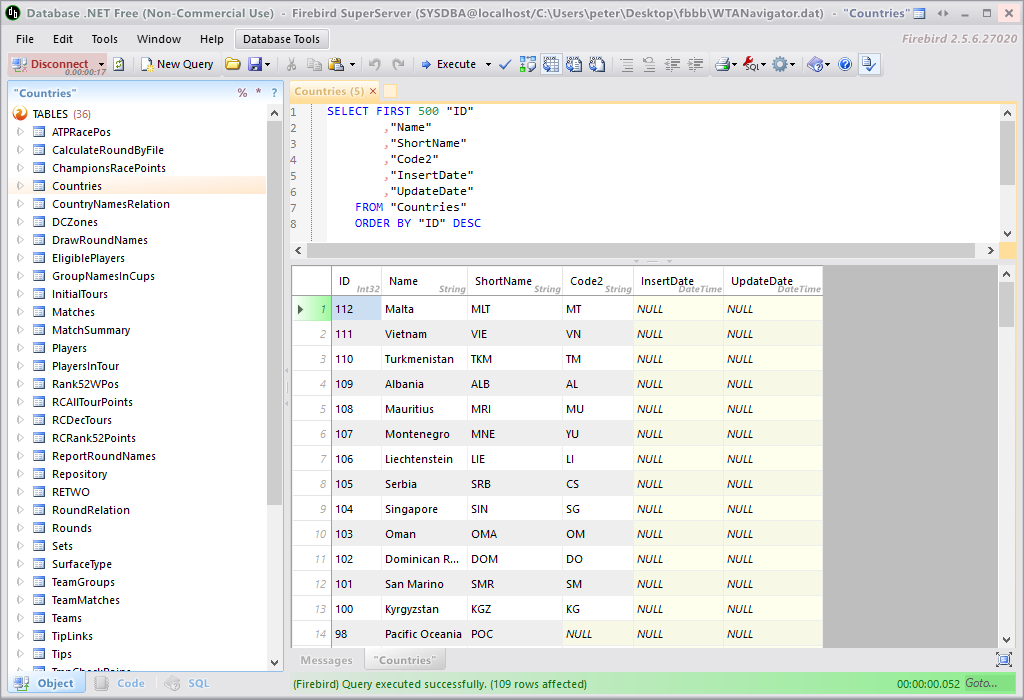Switch to the Database Tools tab
This screenshot has height=700, width=1024.
pyautogui.click(x=281, y=39)
